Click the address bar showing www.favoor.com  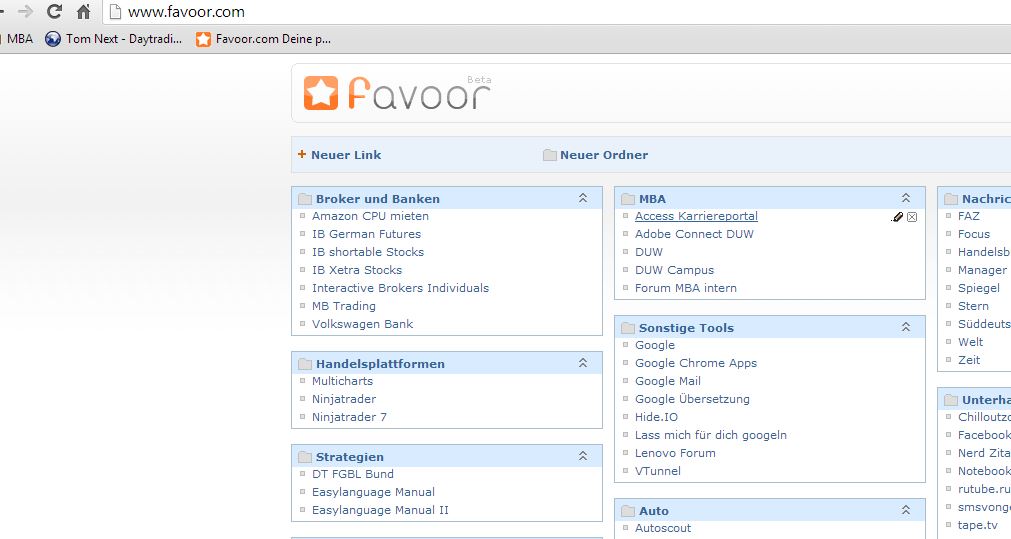click(x=555, y=12)
